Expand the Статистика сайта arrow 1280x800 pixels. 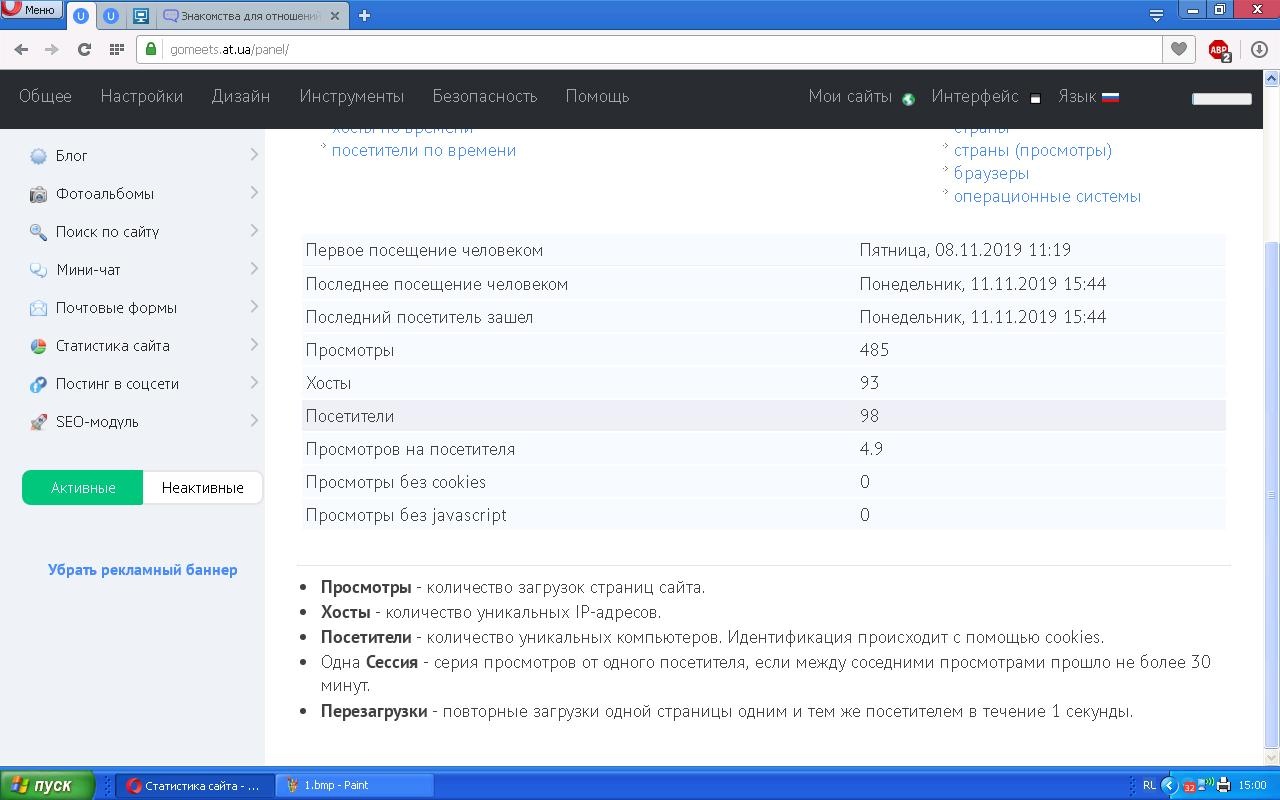point(254,344)
